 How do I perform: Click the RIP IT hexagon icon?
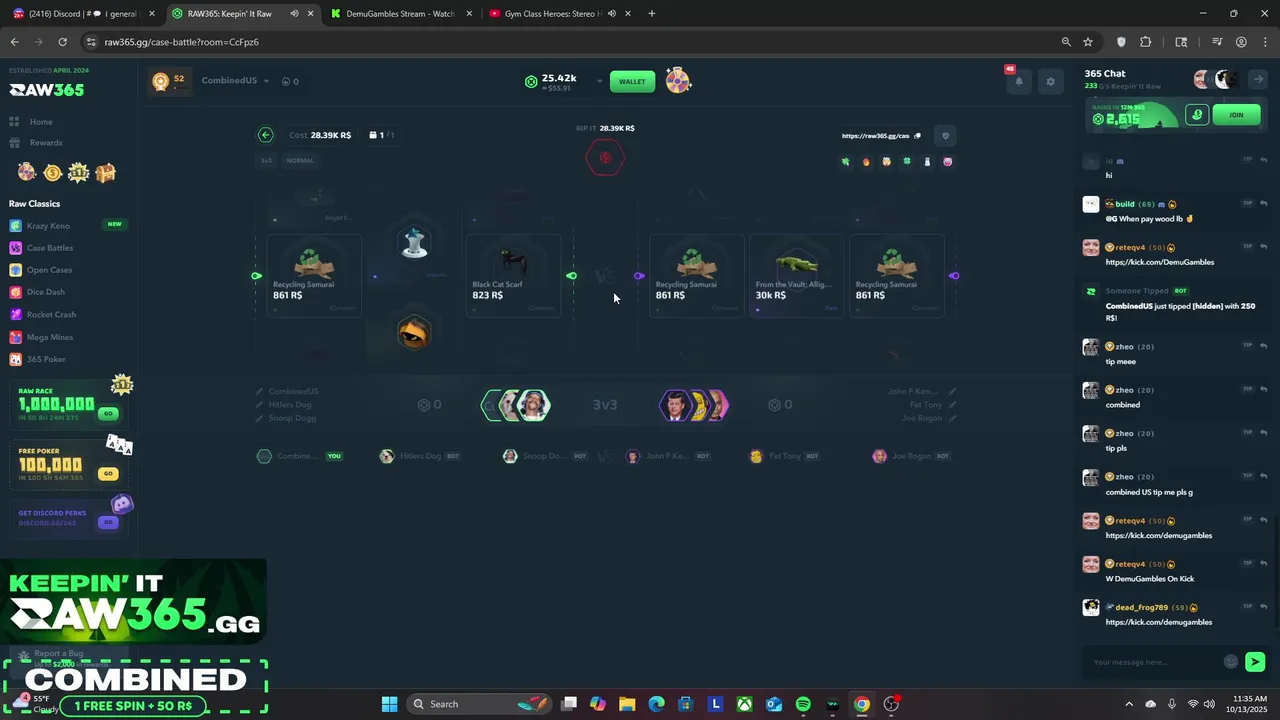pyautogui.click(x=605, y=158)
